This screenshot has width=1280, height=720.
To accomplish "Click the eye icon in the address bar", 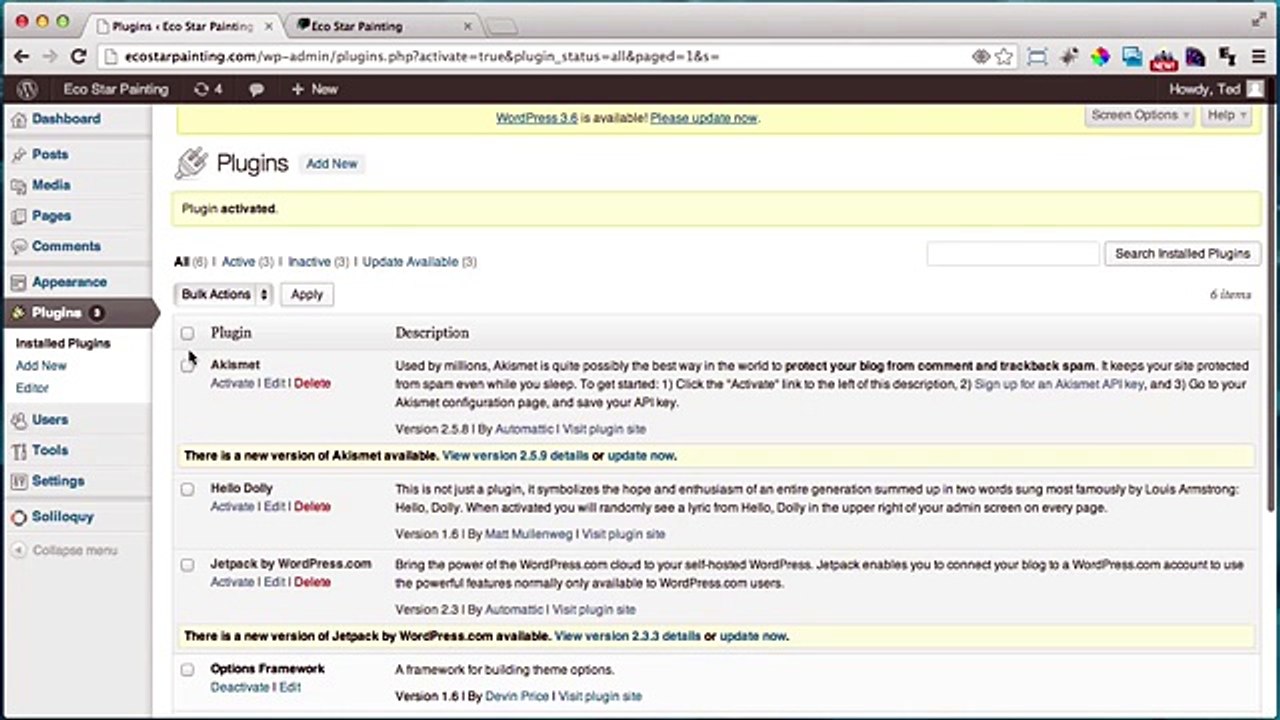I will [x=981, y=57].
